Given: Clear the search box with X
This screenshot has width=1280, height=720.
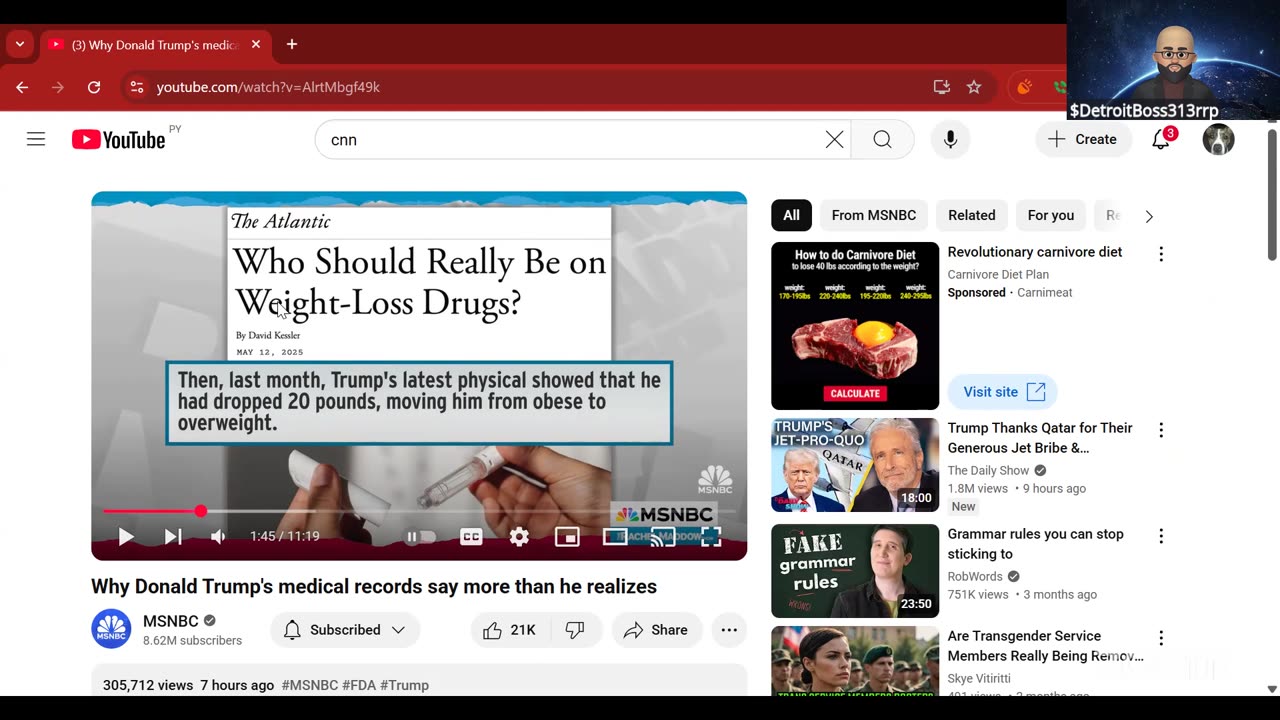Looking at the screenshot, I should [834, 140].
